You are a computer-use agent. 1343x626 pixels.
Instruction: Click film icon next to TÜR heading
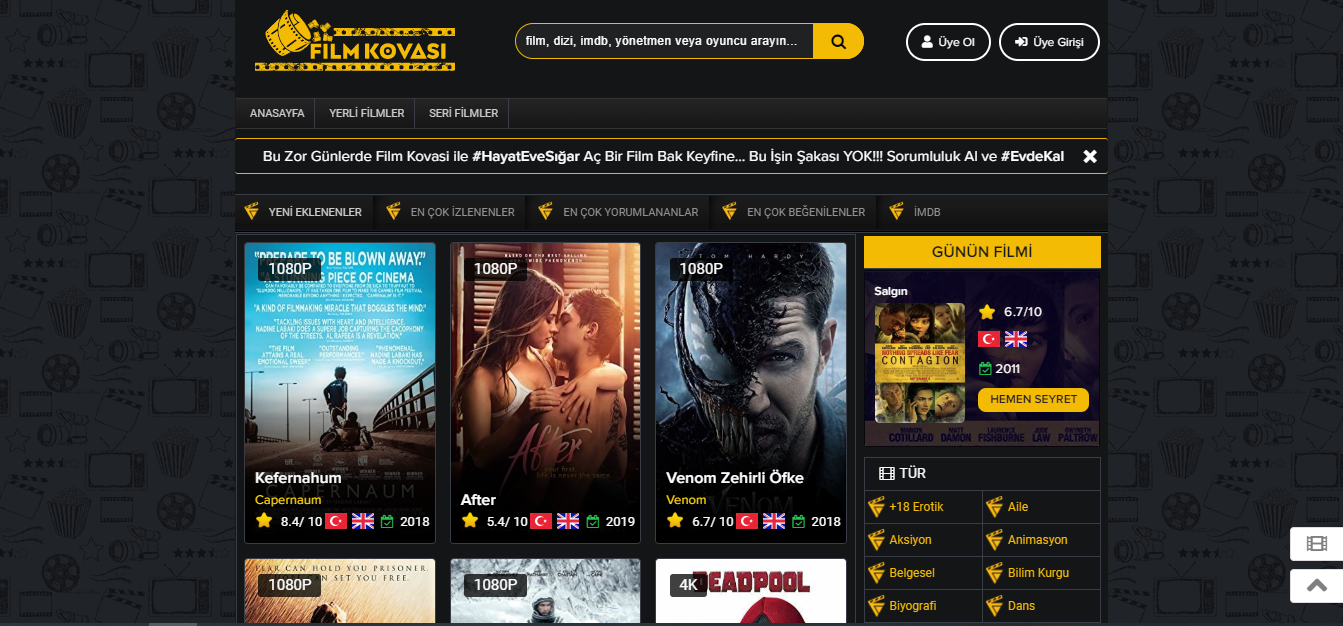886,473
